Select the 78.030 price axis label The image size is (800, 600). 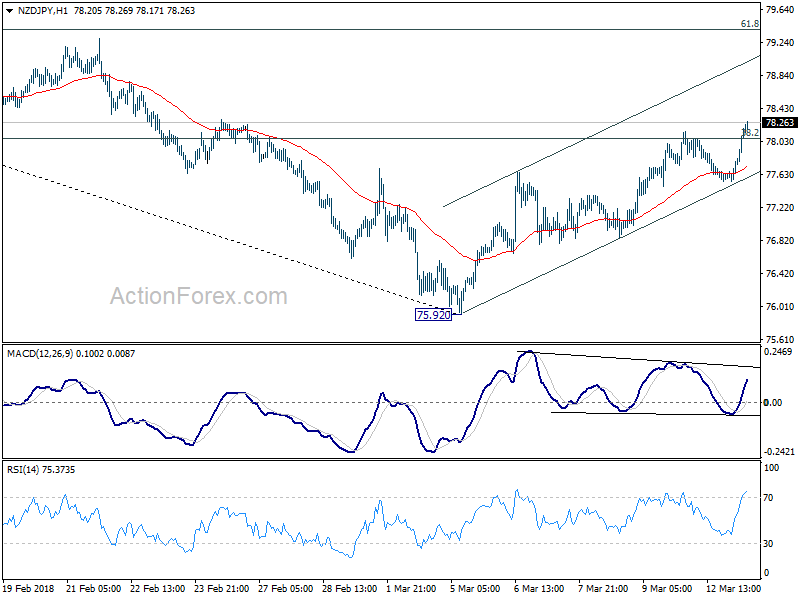(x=780, y=141)
